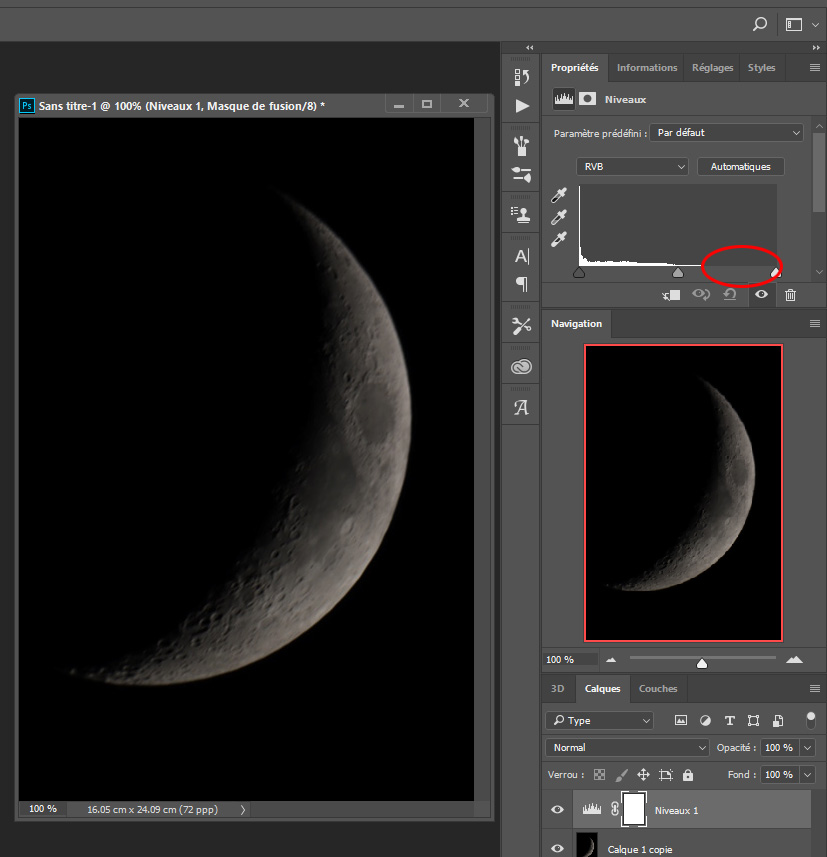Screen dimensions: 827x857
Task: Toggle clip adjustment to layer below
Action: [x=671, y=295]
